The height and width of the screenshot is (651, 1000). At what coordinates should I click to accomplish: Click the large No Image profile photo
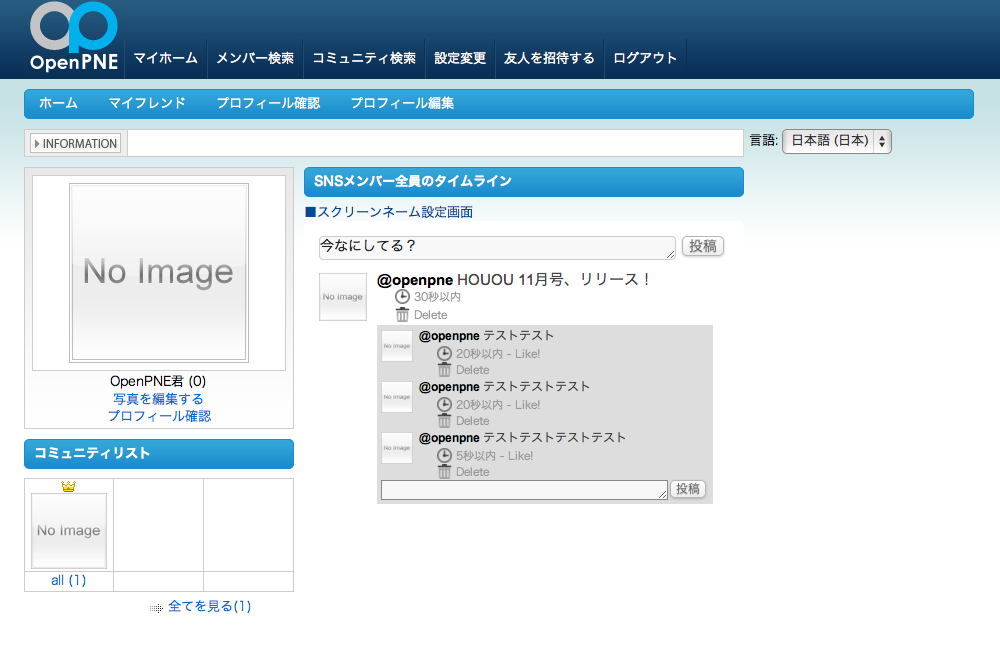point(159,272)
